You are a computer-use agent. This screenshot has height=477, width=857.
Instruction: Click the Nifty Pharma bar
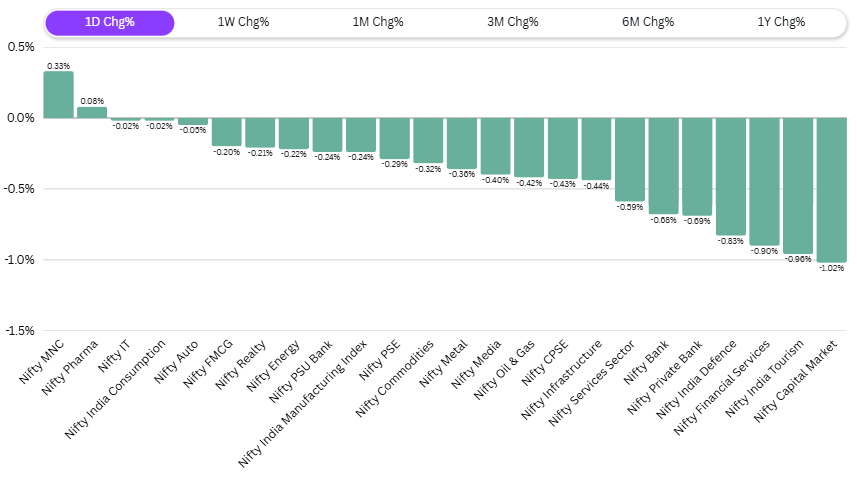point(92,112)
